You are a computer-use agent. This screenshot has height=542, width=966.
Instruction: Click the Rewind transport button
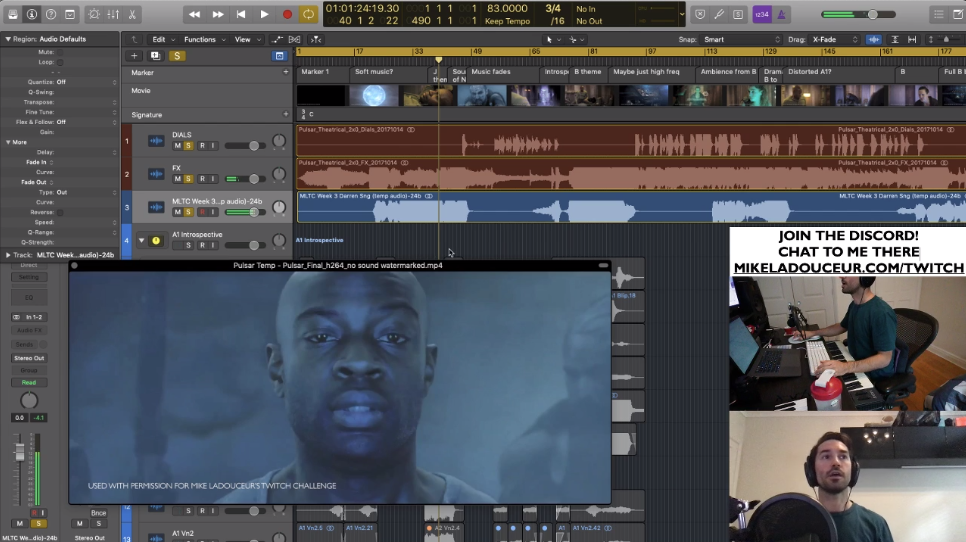(194, 14)
